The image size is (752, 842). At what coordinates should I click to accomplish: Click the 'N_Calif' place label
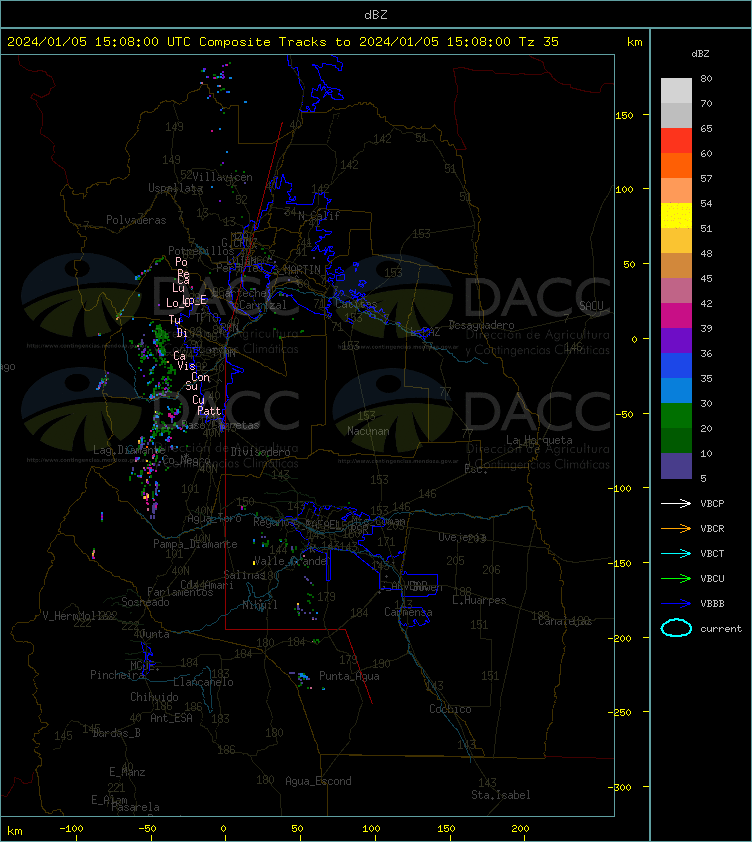(319, 216)
